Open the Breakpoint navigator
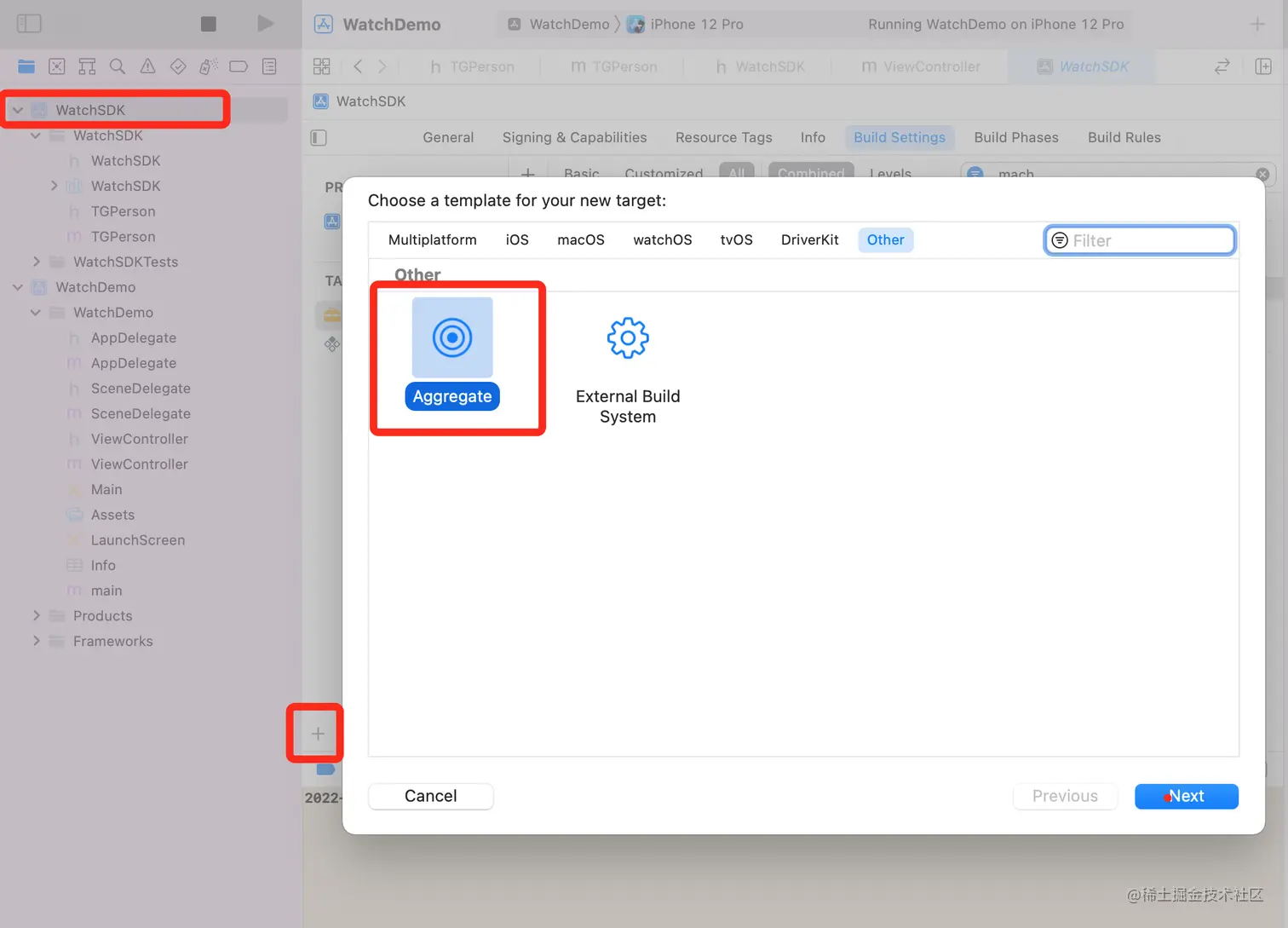1288x928 pixels. click(x=239, y=66)
